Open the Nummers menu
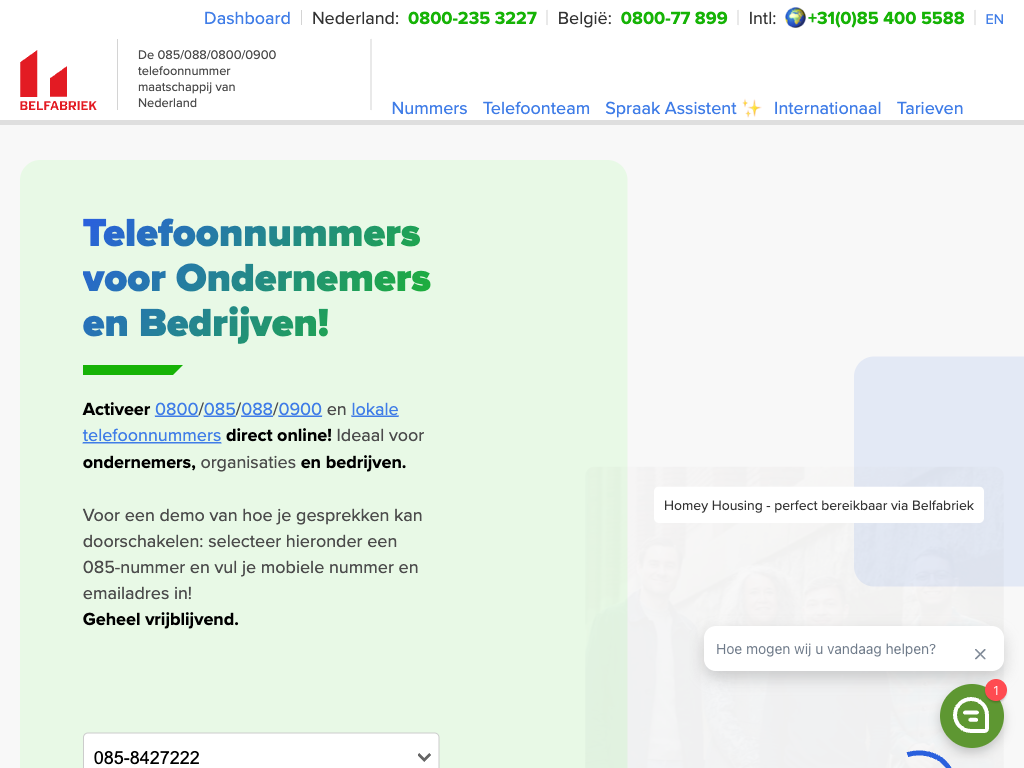 (x=429, y=108)
